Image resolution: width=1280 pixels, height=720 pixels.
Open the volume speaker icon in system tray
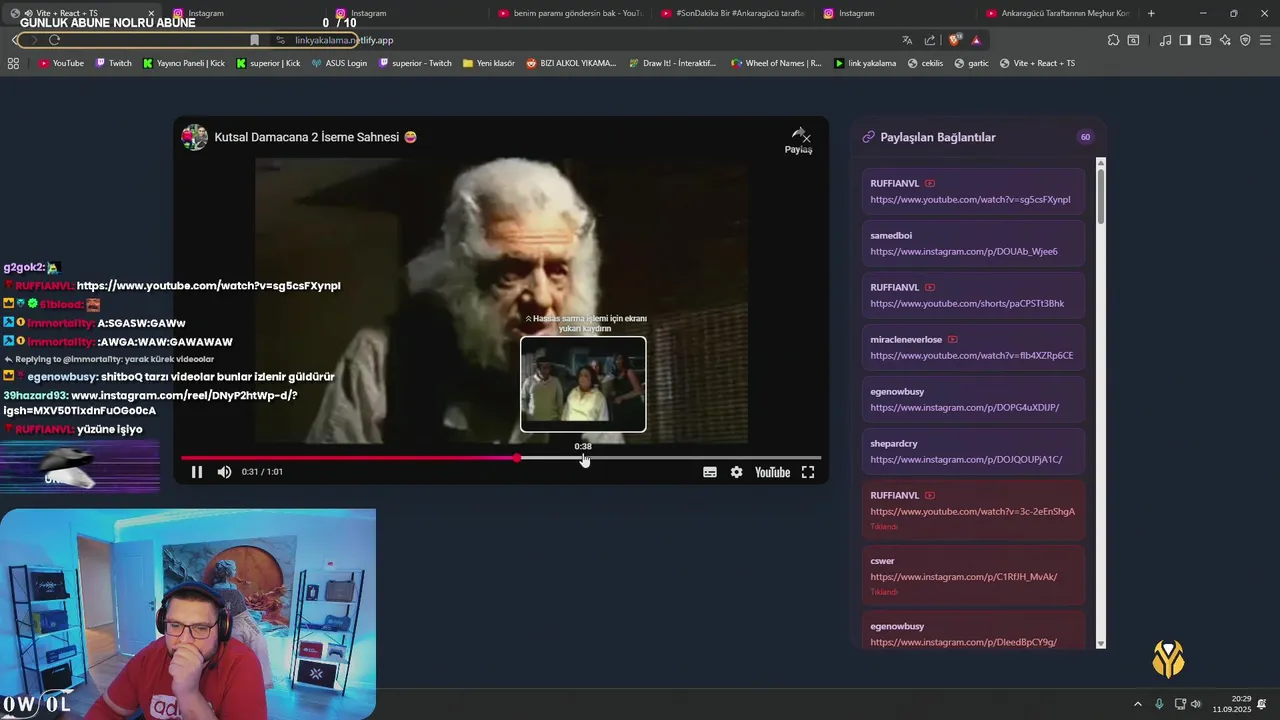click(x=1196, y=704)
